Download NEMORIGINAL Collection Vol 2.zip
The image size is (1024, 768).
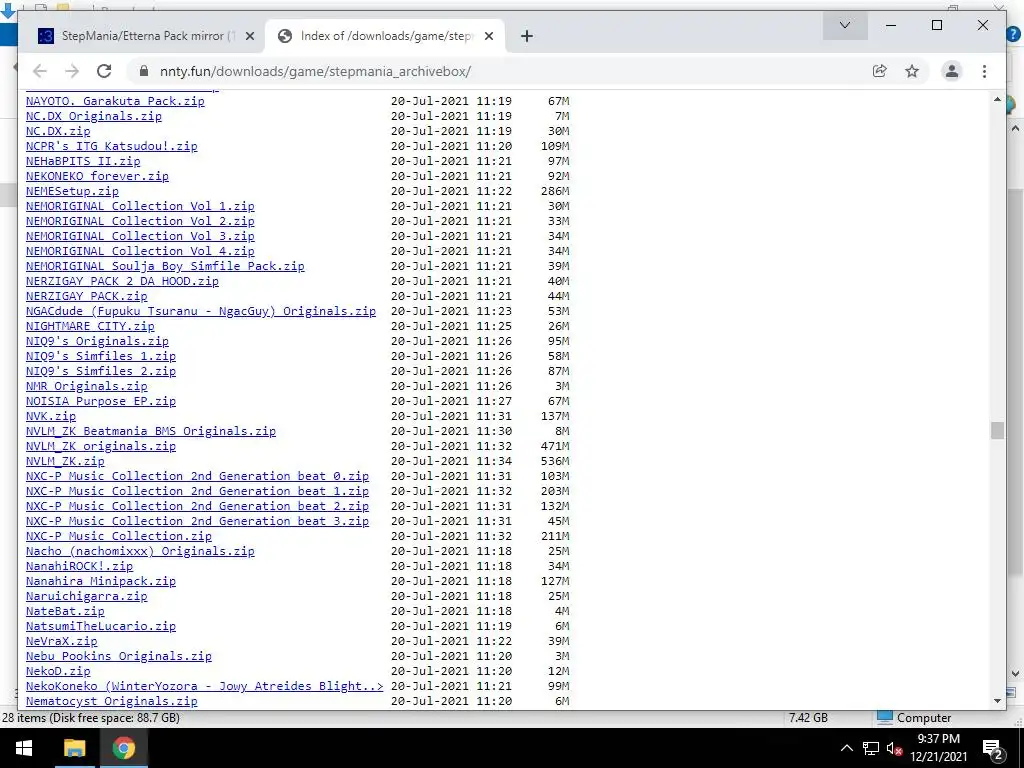(x=140, y=221)
